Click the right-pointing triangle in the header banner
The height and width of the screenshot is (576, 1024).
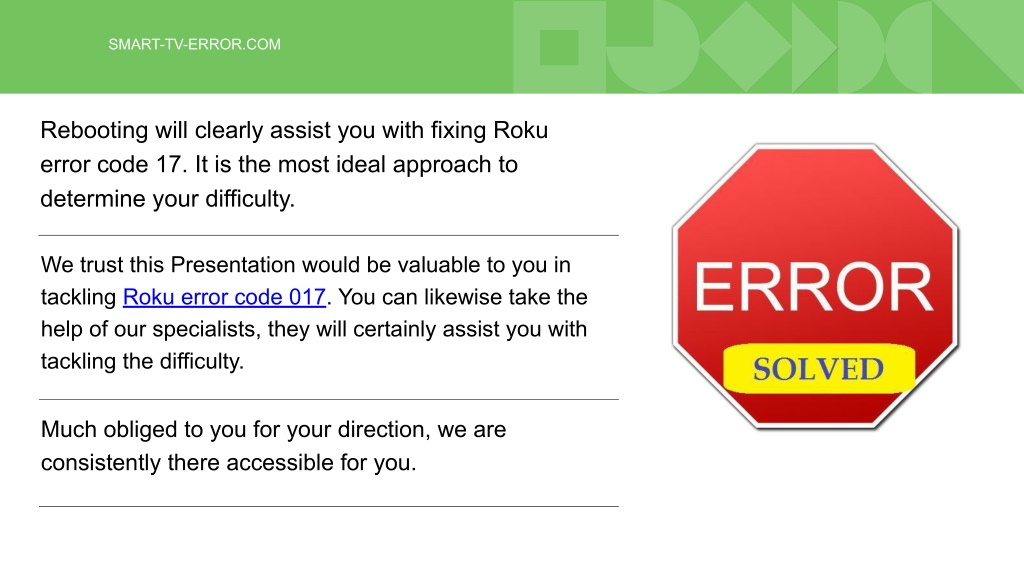click(x=814, y=47)
